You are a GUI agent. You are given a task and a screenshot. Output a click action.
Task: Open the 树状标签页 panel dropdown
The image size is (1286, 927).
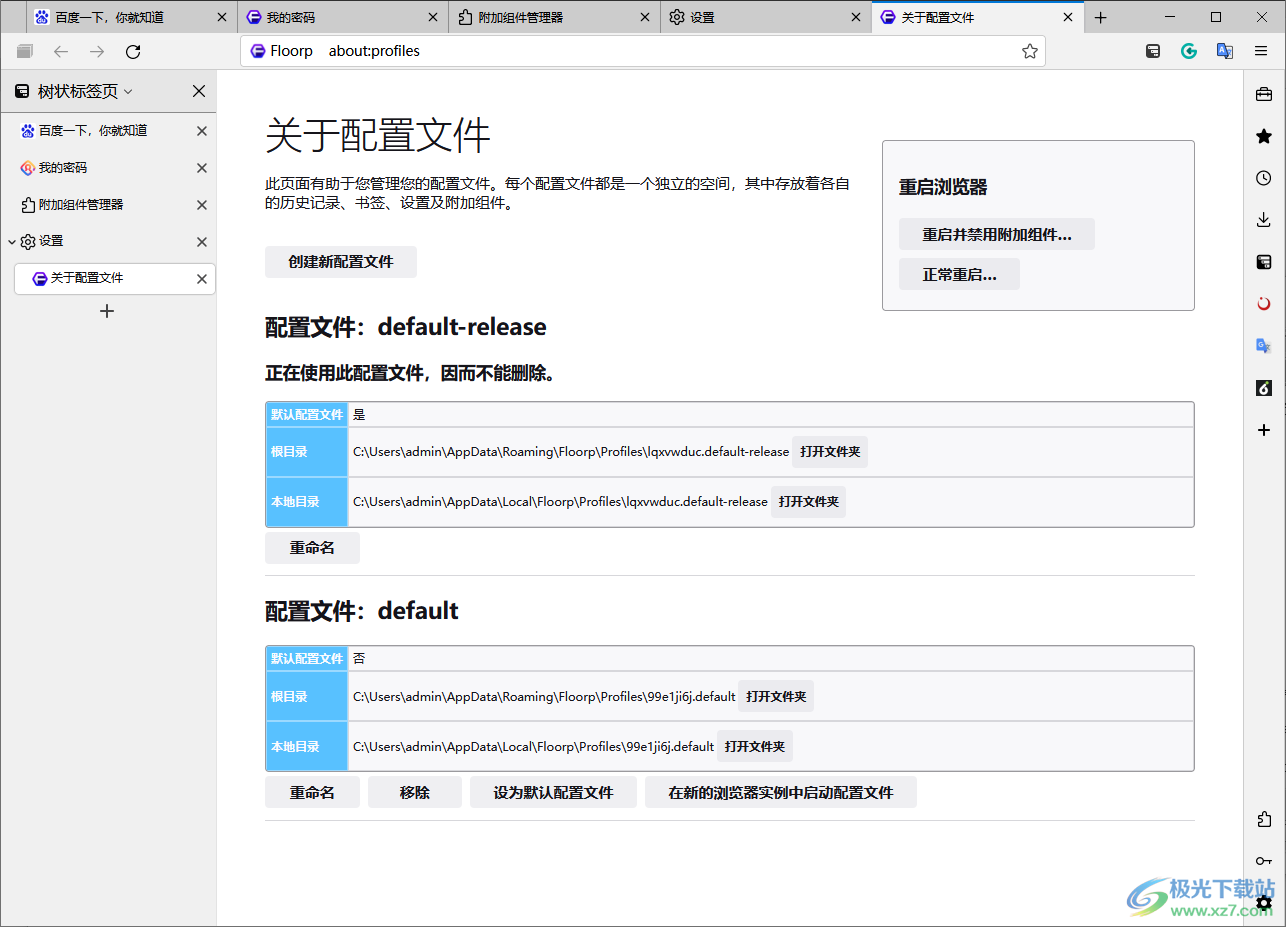[129, 91]
